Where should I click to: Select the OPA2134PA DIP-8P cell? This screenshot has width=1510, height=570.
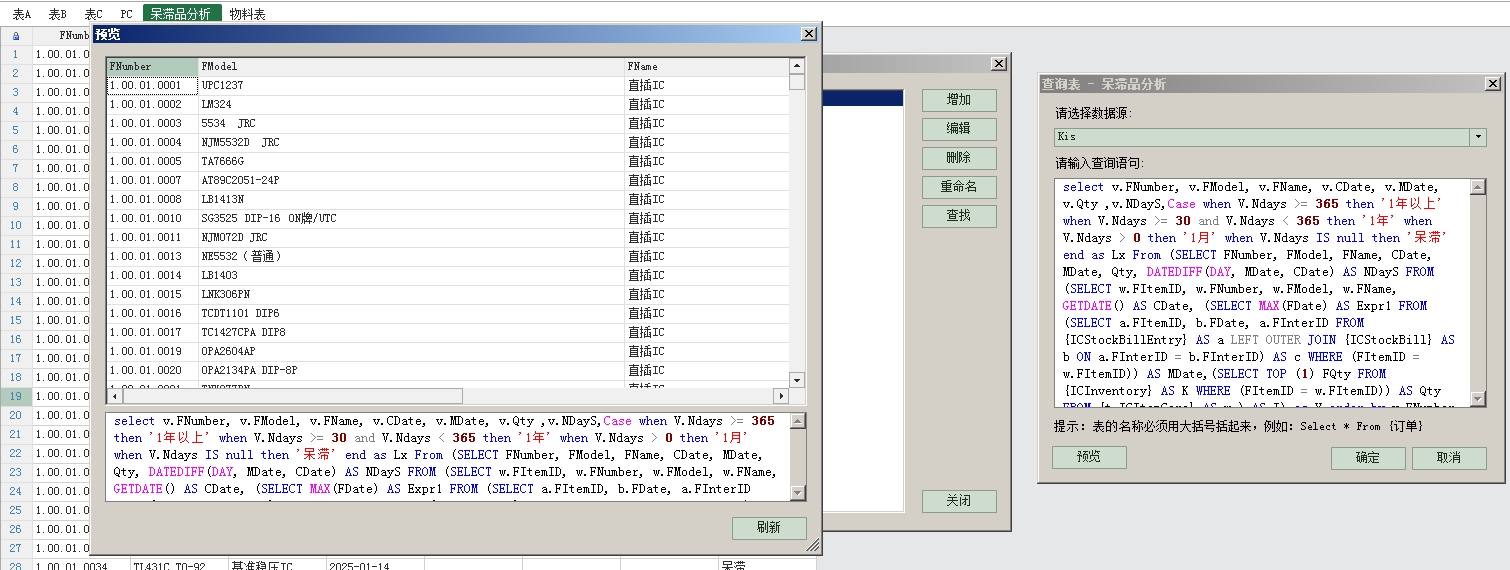coord(412,371)
